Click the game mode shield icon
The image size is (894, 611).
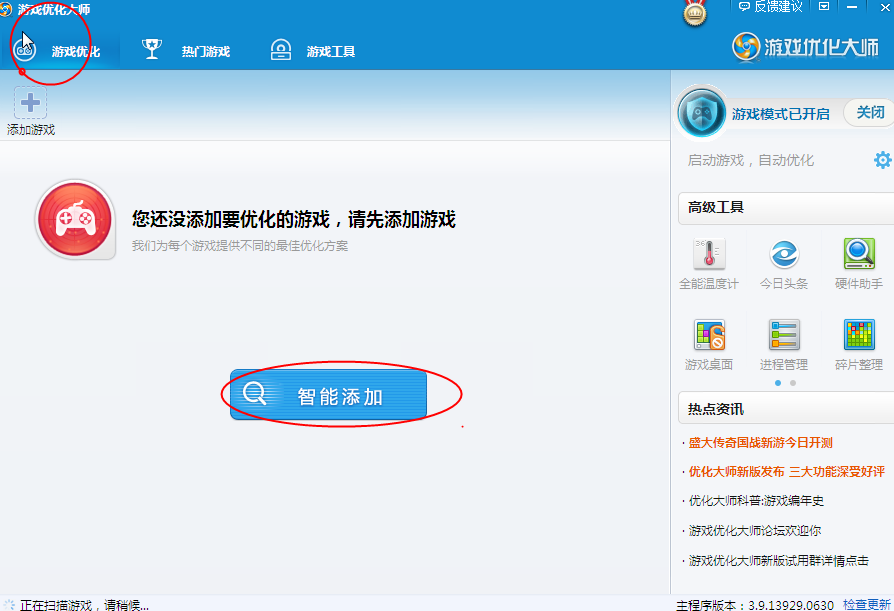701,113
